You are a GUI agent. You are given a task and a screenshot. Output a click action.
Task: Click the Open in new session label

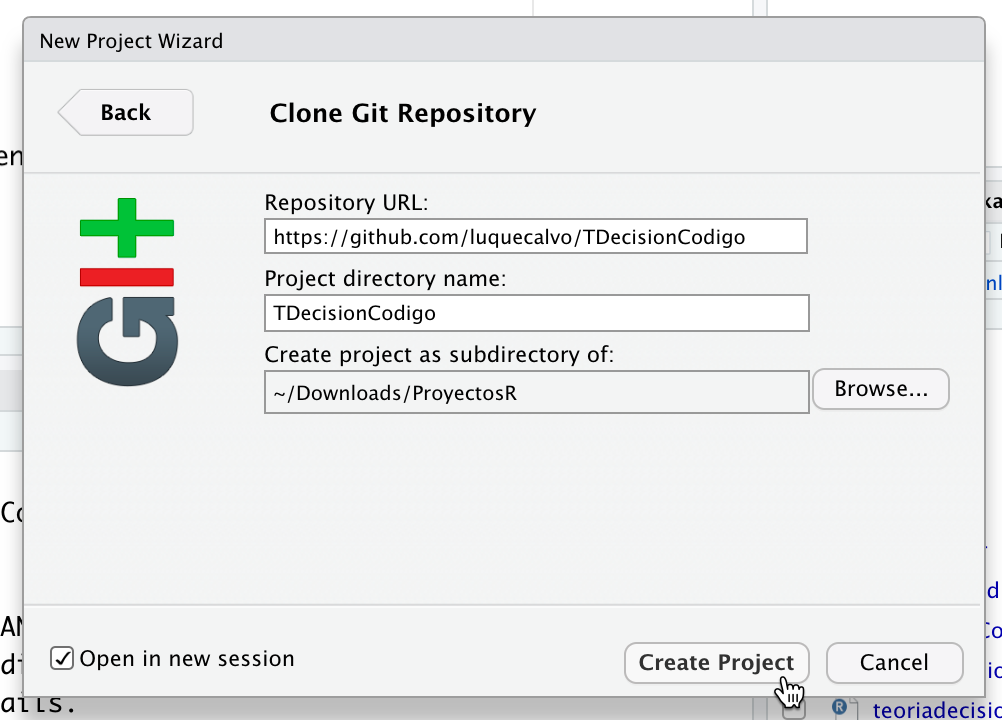coord(187,658)
